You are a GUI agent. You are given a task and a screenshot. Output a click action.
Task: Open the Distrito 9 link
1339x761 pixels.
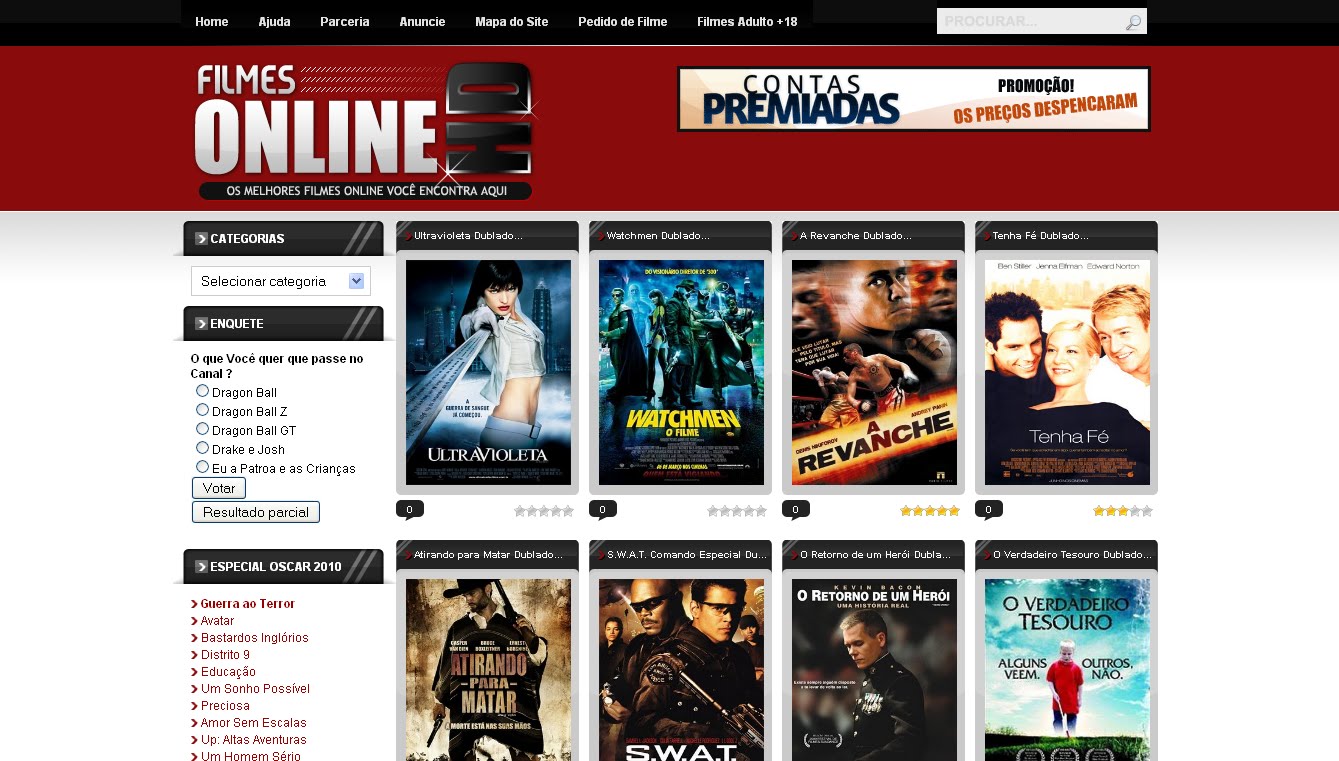point(226,655)
